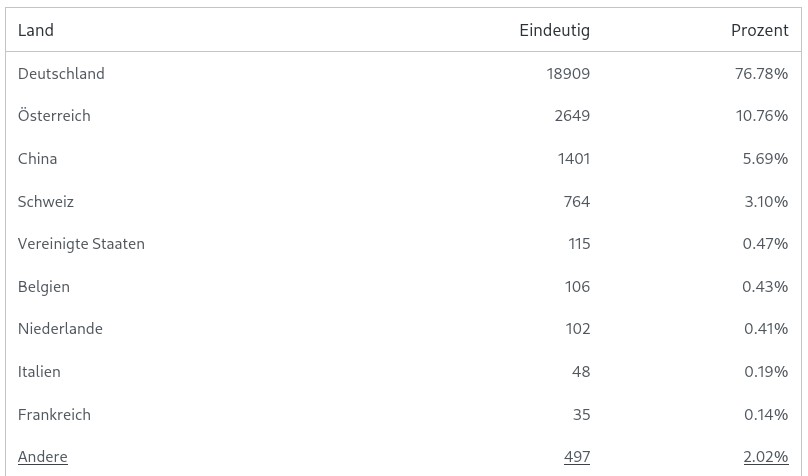Click the underlined 2.02% value
Viewport: 808px width, 476px height.
(x=765, y=457)
